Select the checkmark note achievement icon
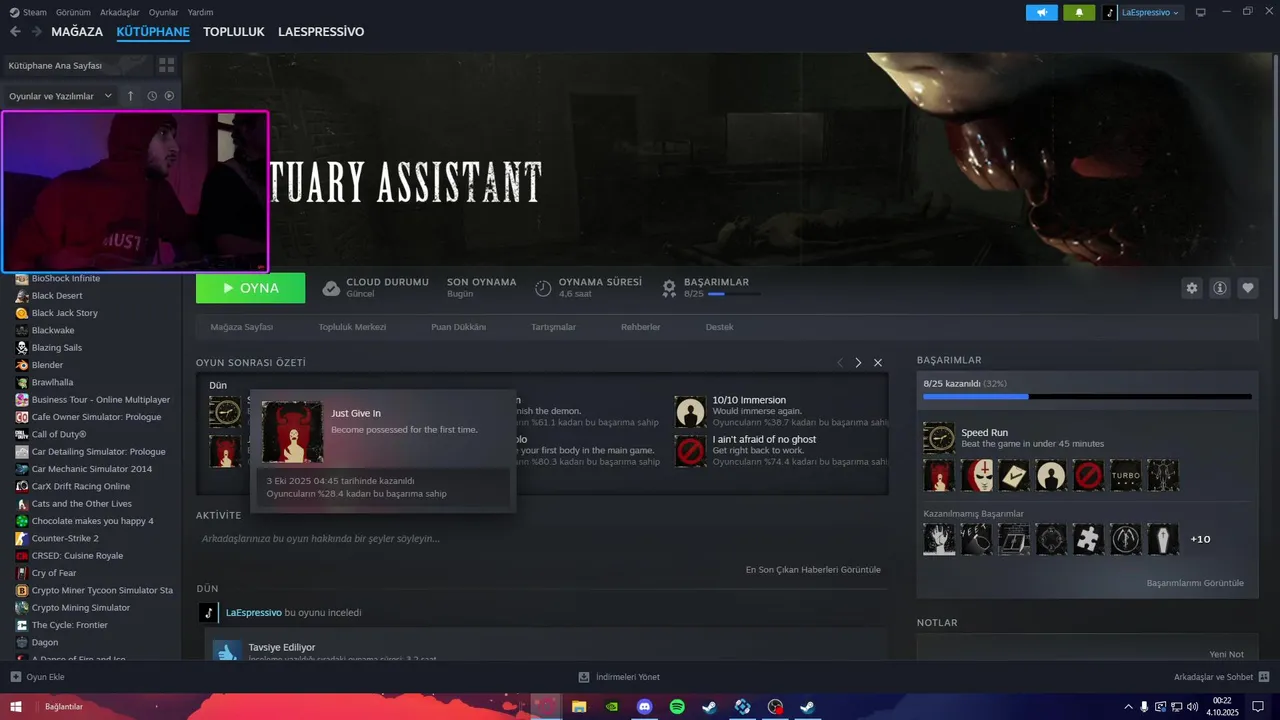The image size is (1280, 720). [x=1014, y=475]
